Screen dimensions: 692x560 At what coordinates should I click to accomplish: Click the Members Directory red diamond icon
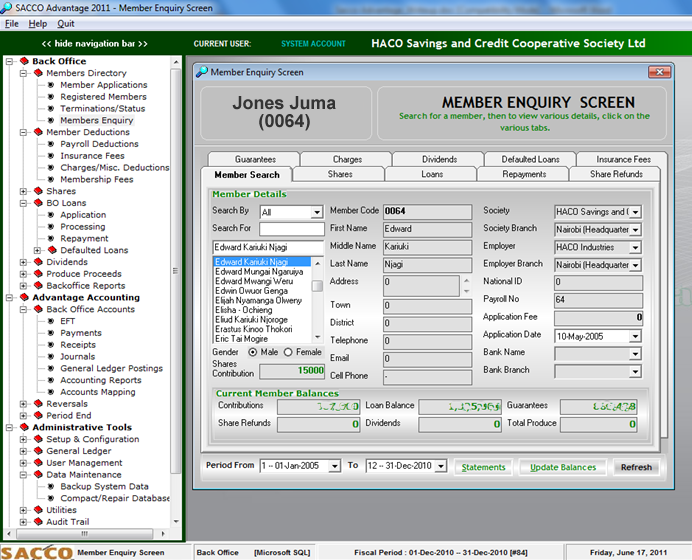pos(38,73)
